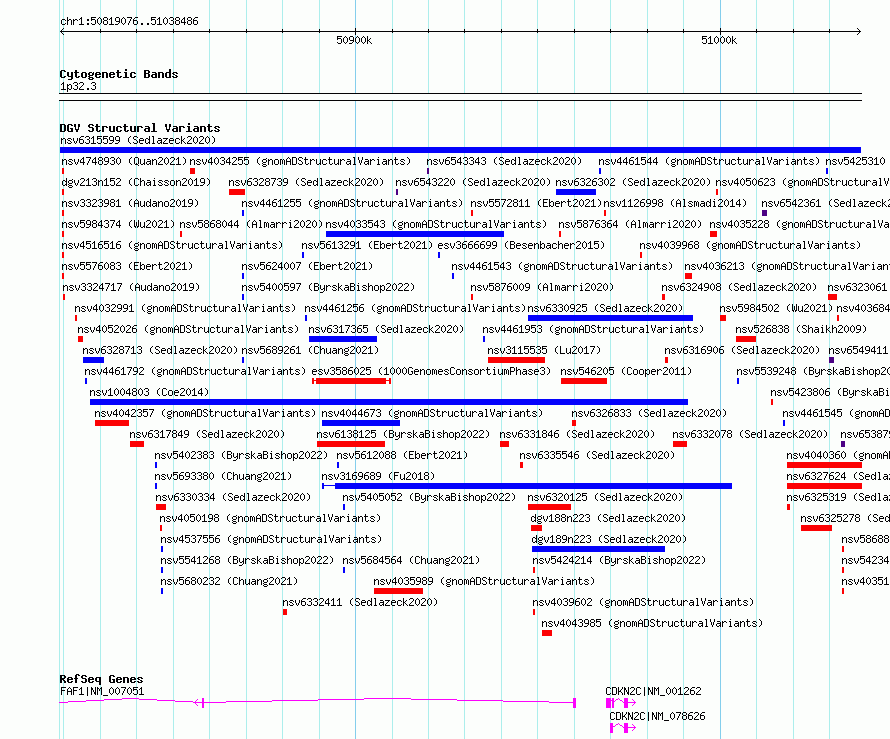
Task: Select the red nsv546205 (Cooper2011) bar
Action: (584, 381)
